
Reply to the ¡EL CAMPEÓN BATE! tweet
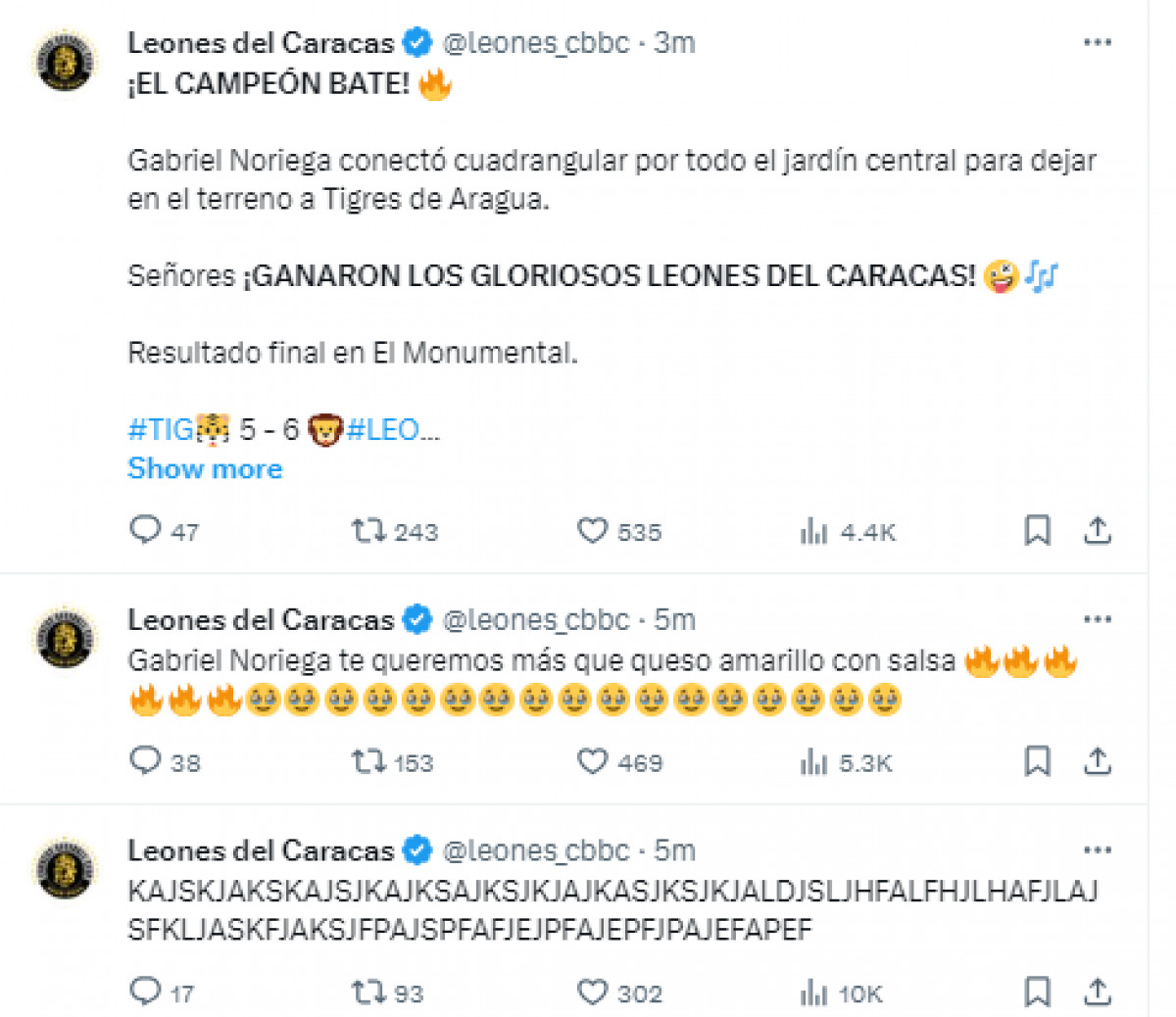[x=145, y=530]
